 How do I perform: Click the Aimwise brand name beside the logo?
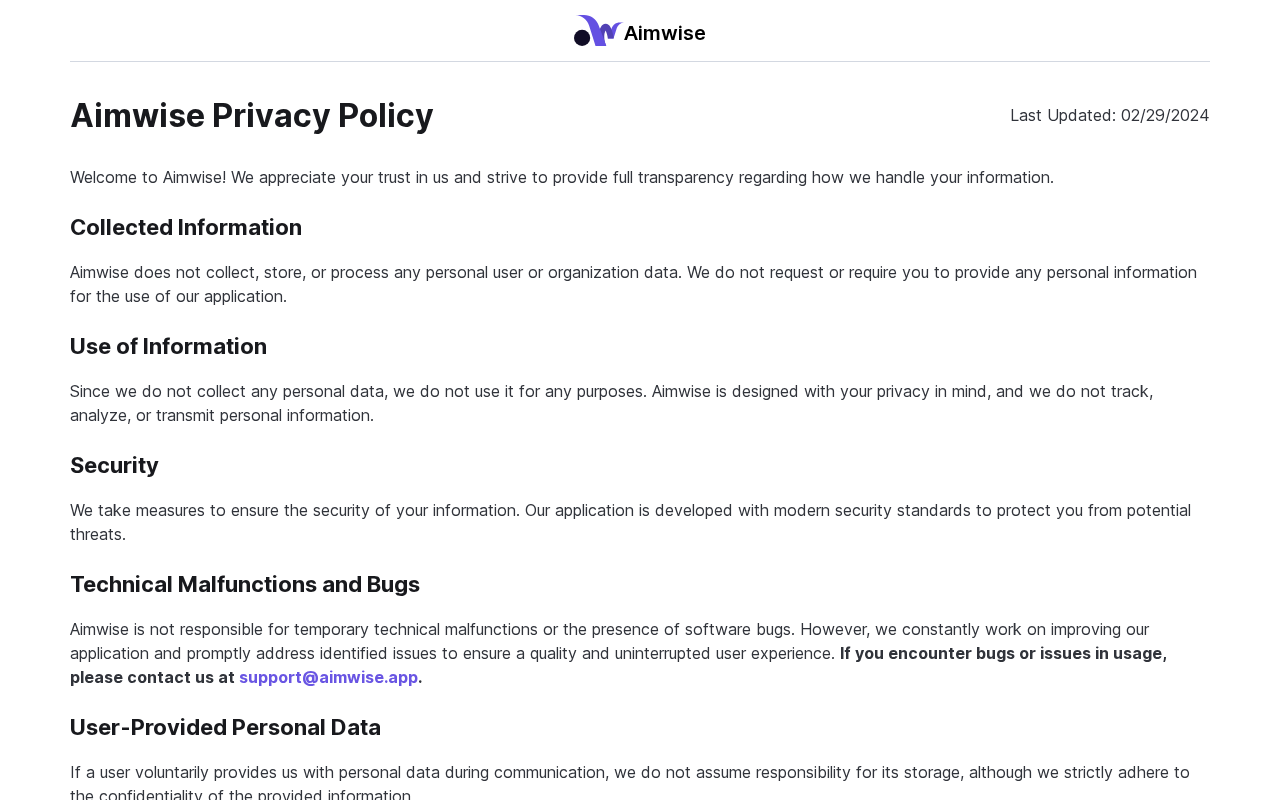(664, 33)
